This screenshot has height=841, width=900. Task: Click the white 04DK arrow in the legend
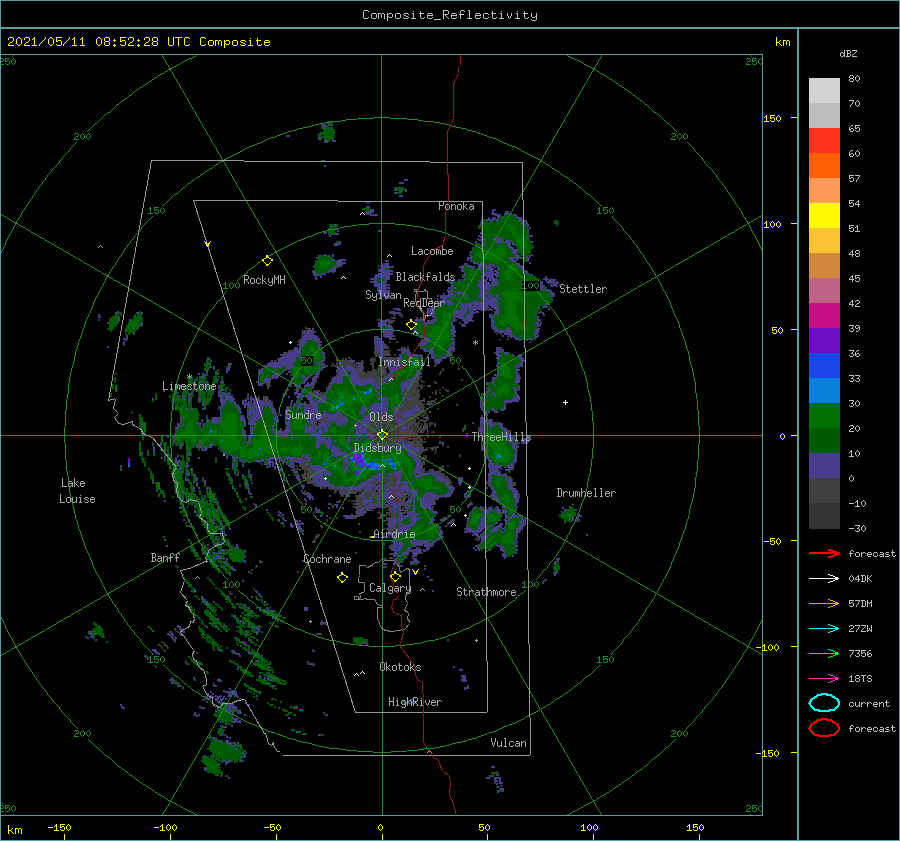tap(824, 578)
